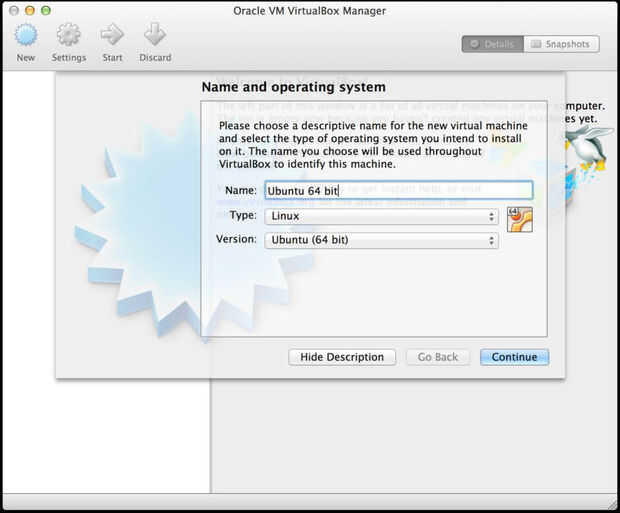The width and height of the screenshot is (620, 513).
Task: Click the grey close window button
Action: pyautogui.click(x=14, y=10)
